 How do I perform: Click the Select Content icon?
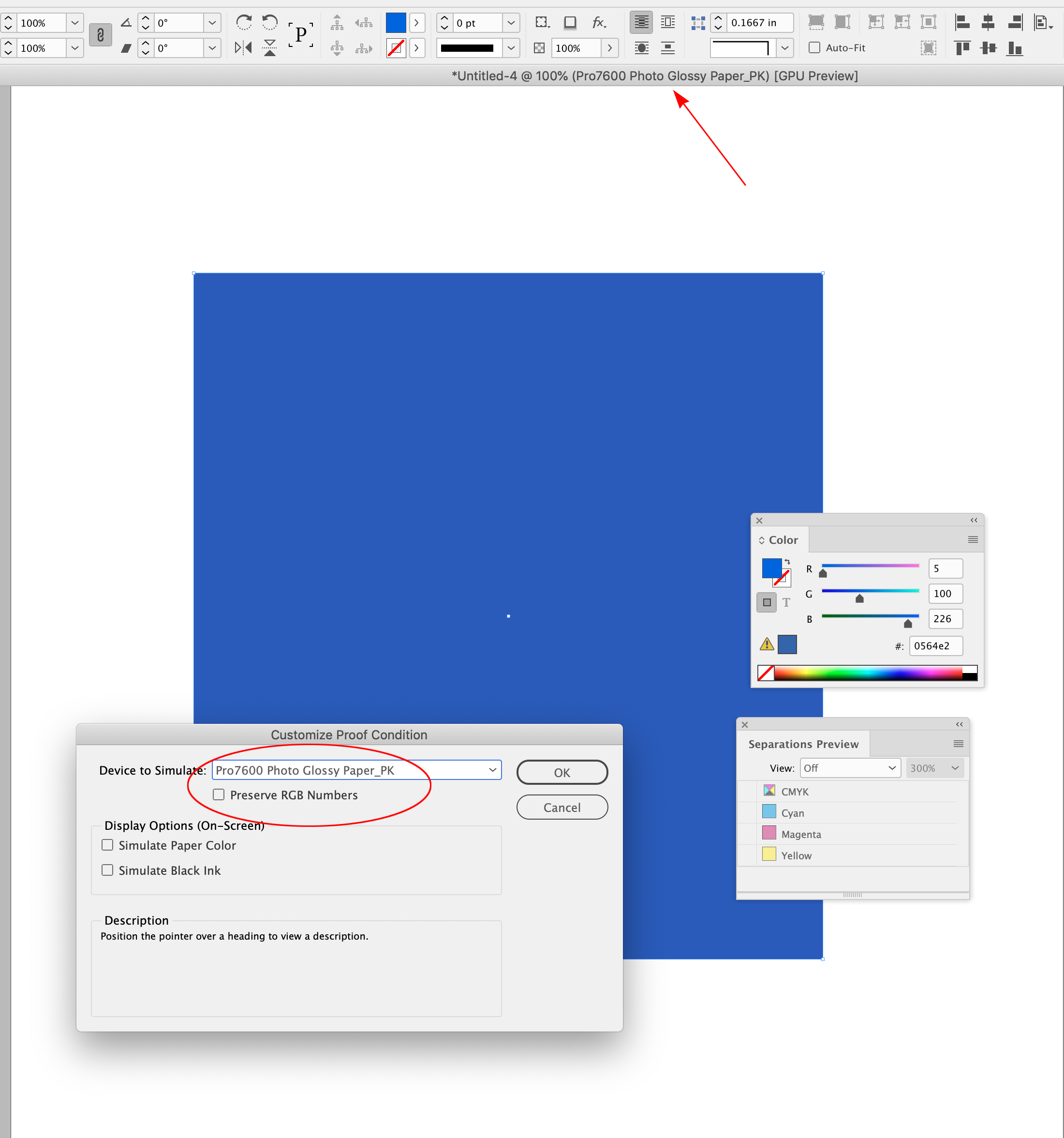(x=337, y=47)
